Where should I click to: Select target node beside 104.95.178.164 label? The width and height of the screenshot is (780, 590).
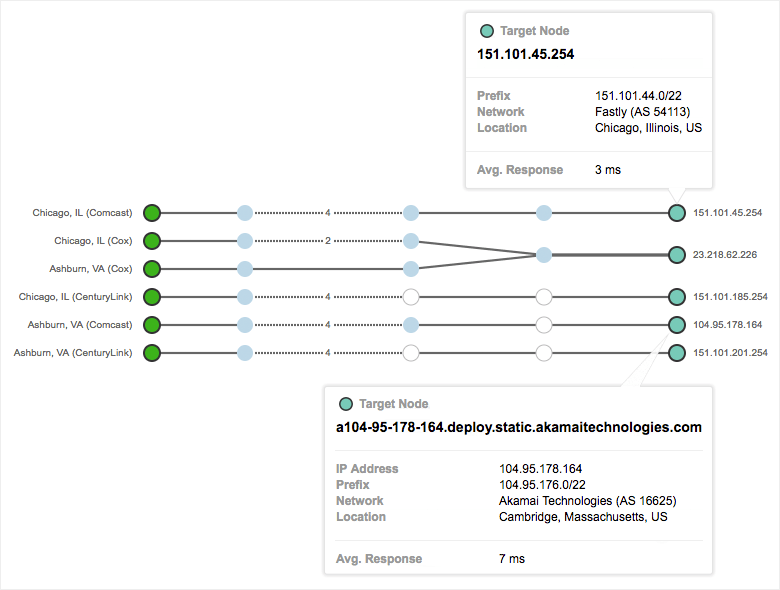(677, 325)
